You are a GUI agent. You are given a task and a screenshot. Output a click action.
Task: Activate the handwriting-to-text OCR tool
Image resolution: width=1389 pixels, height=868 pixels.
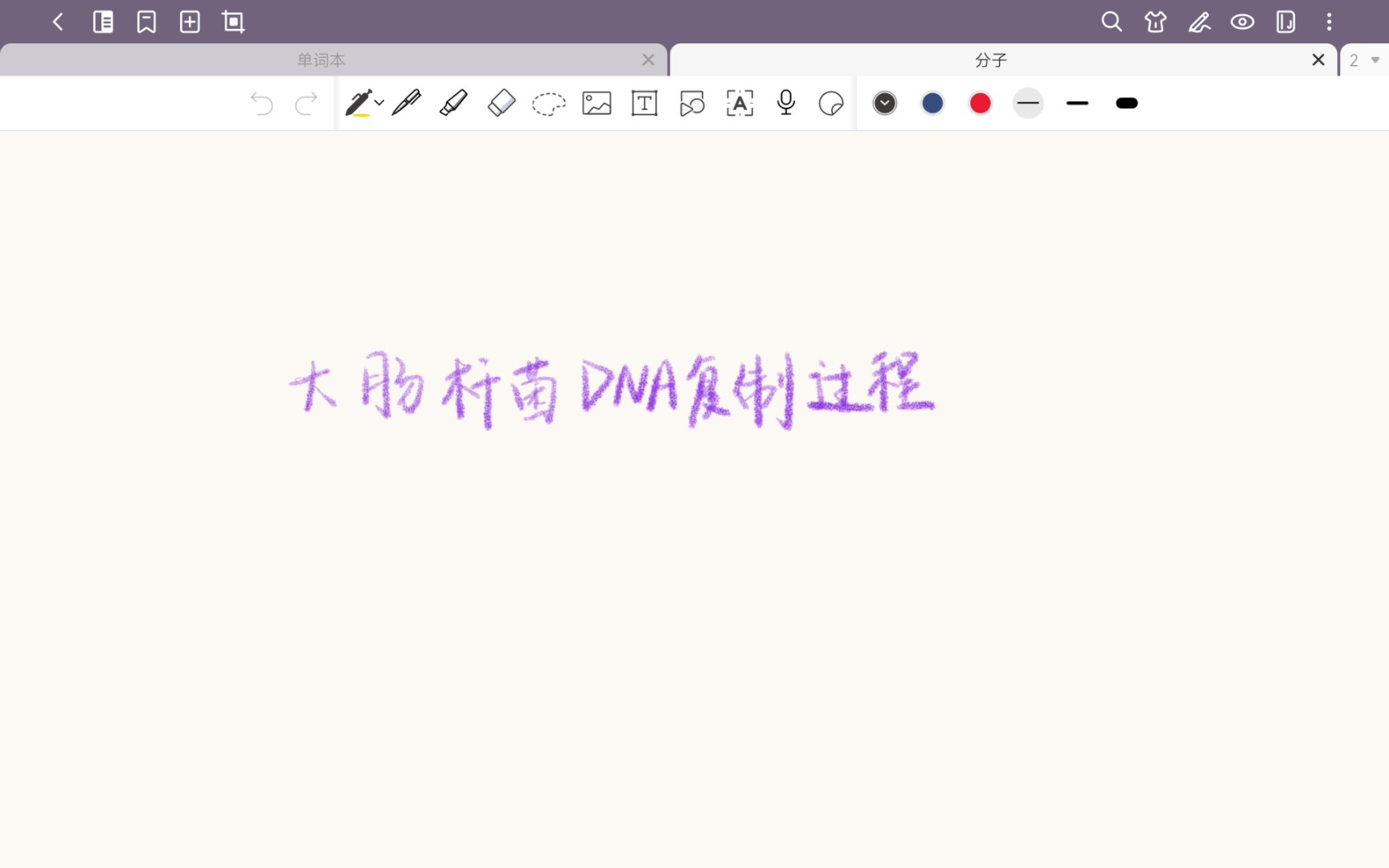740,103
